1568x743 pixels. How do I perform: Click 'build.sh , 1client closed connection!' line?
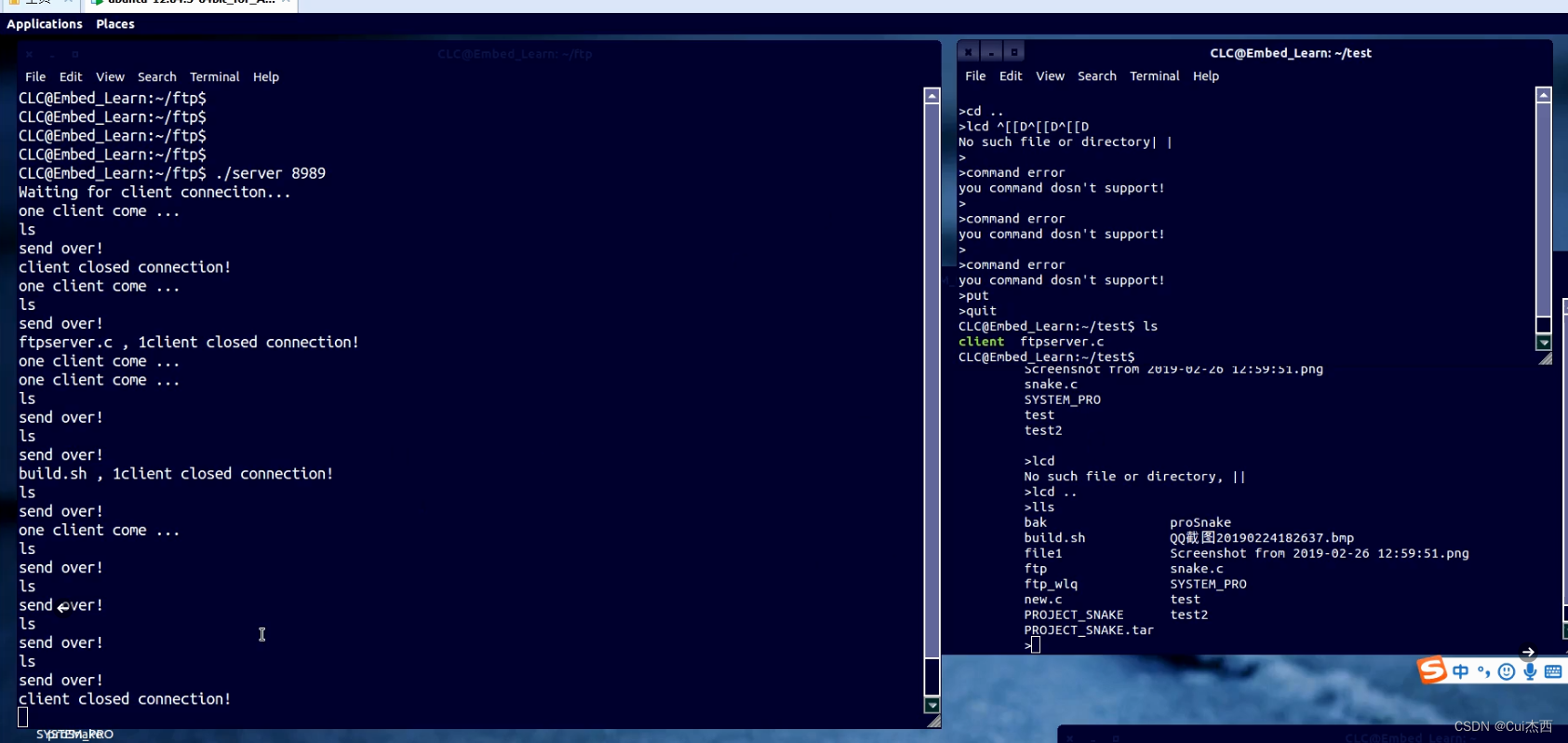click(176, 473)
